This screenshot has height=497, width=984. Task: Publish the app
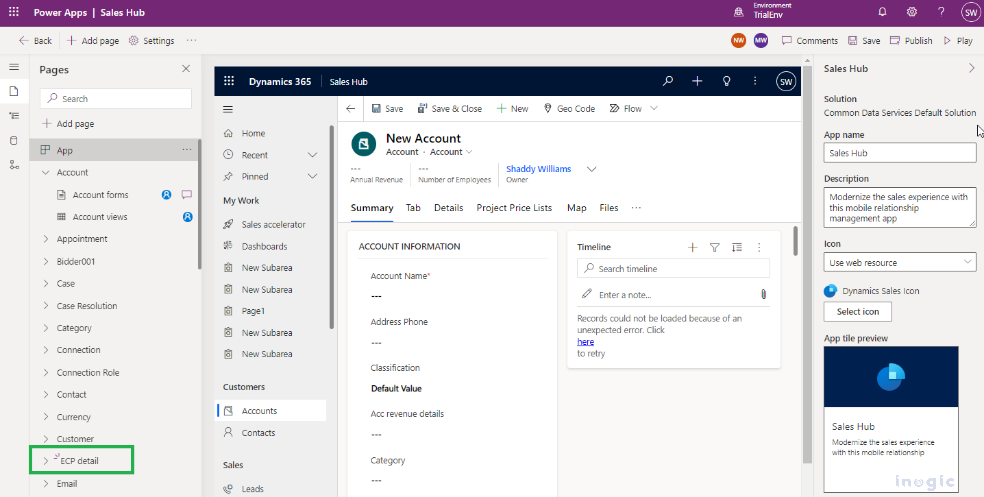point(911,40)
